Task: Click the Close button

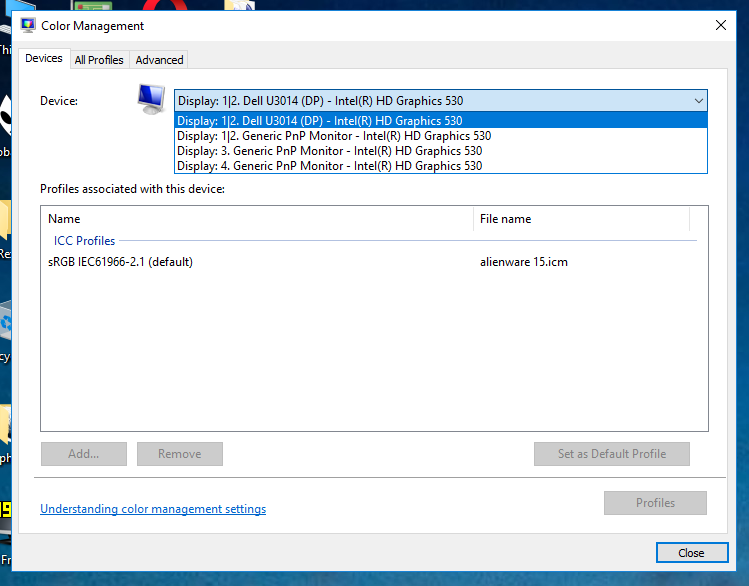Action: click(x=692, y=553)
